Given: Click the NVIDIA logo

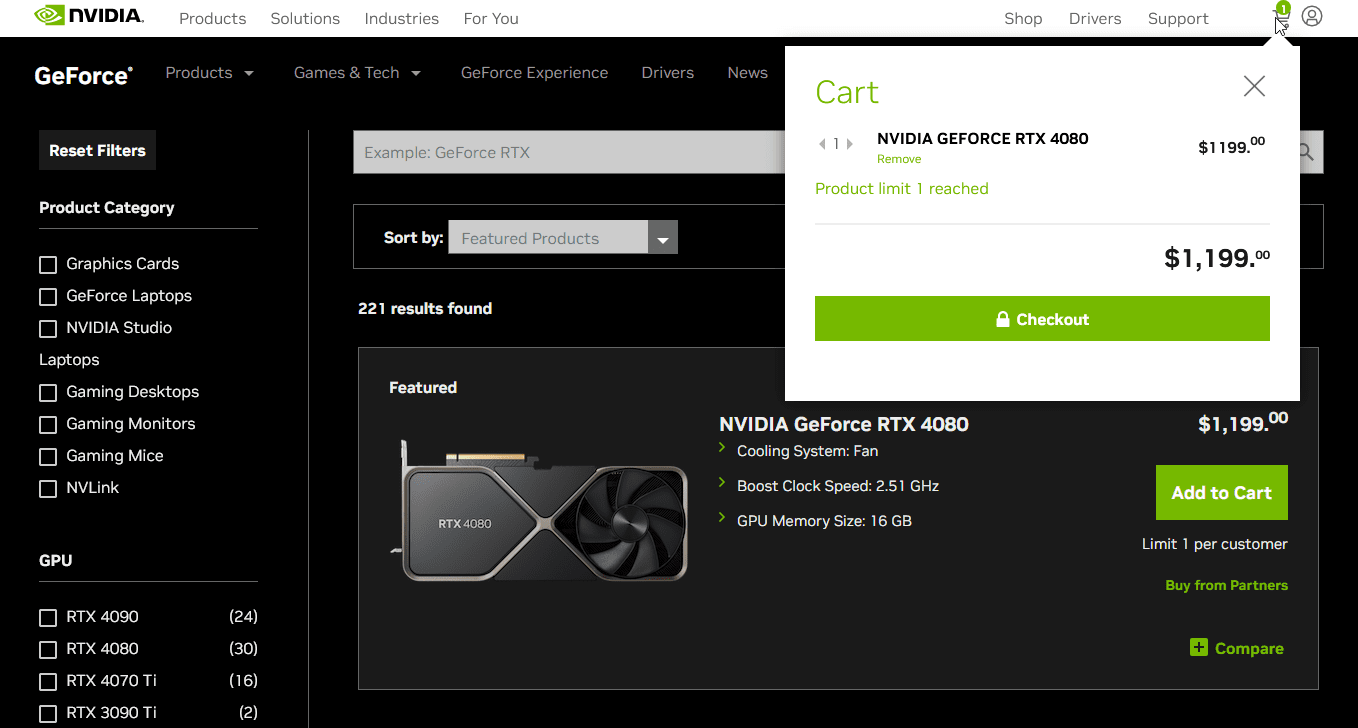Looking at the screenshot, I should click(x=88, y=16).
